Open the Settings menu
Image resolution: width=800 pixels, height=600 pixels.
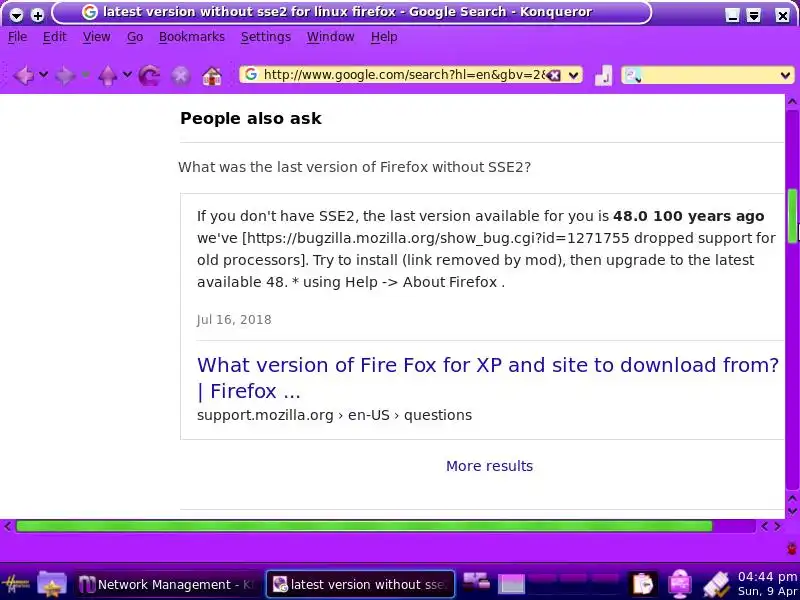point(266,37)
